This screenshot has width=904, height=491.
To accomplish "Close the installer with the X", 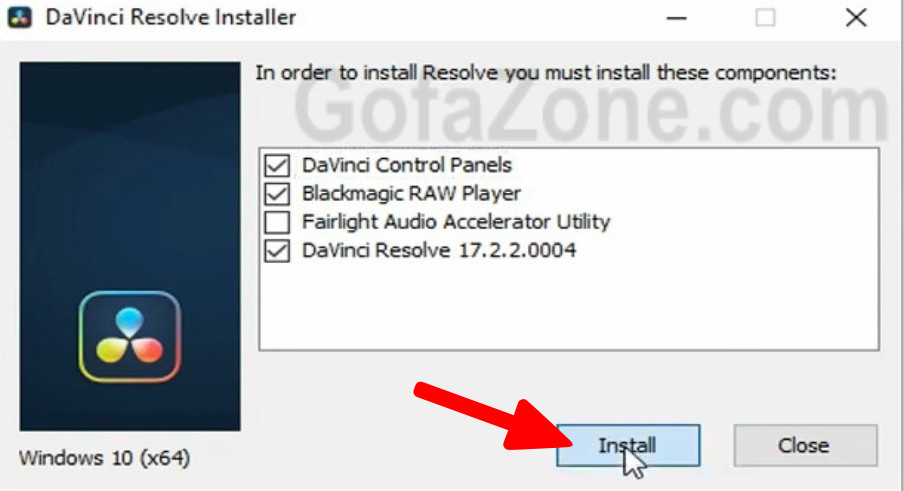I will (856, 18).
